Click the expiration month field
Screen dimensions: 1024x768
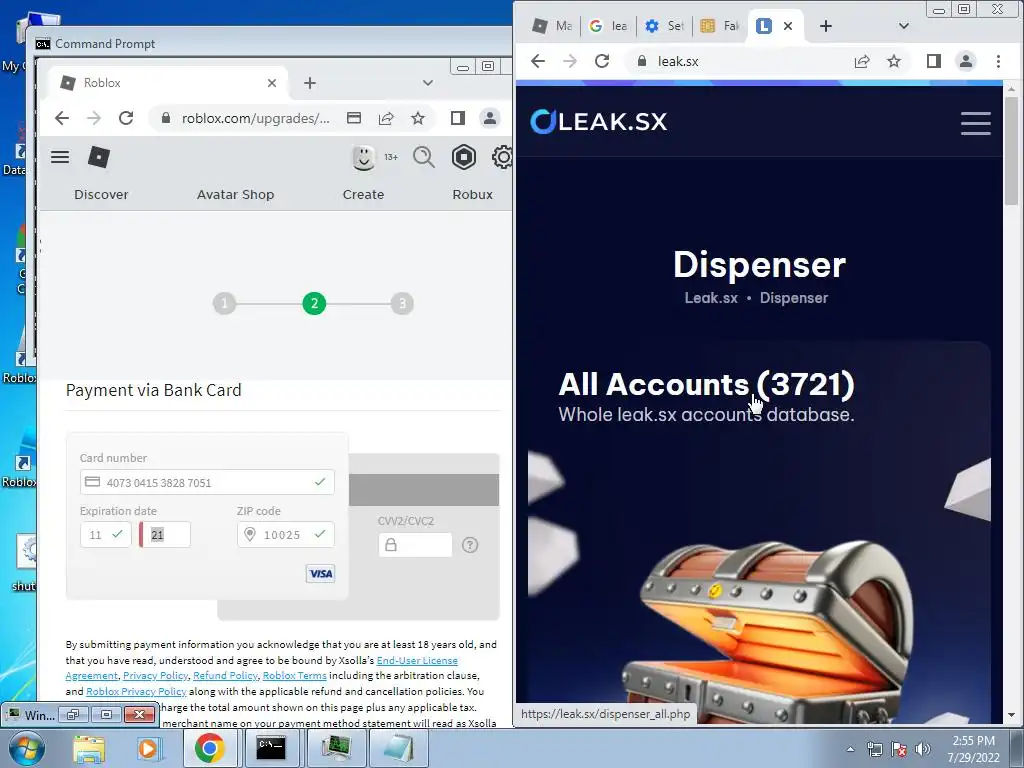point(106,534)
